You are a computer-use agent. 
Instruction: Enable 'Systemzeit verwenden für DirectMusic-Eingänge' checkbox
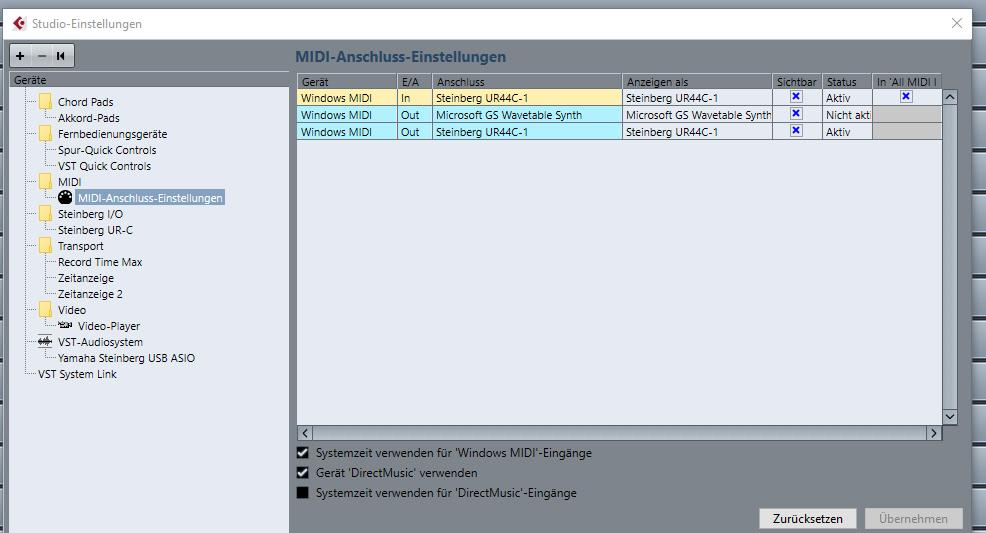[302, 493]
